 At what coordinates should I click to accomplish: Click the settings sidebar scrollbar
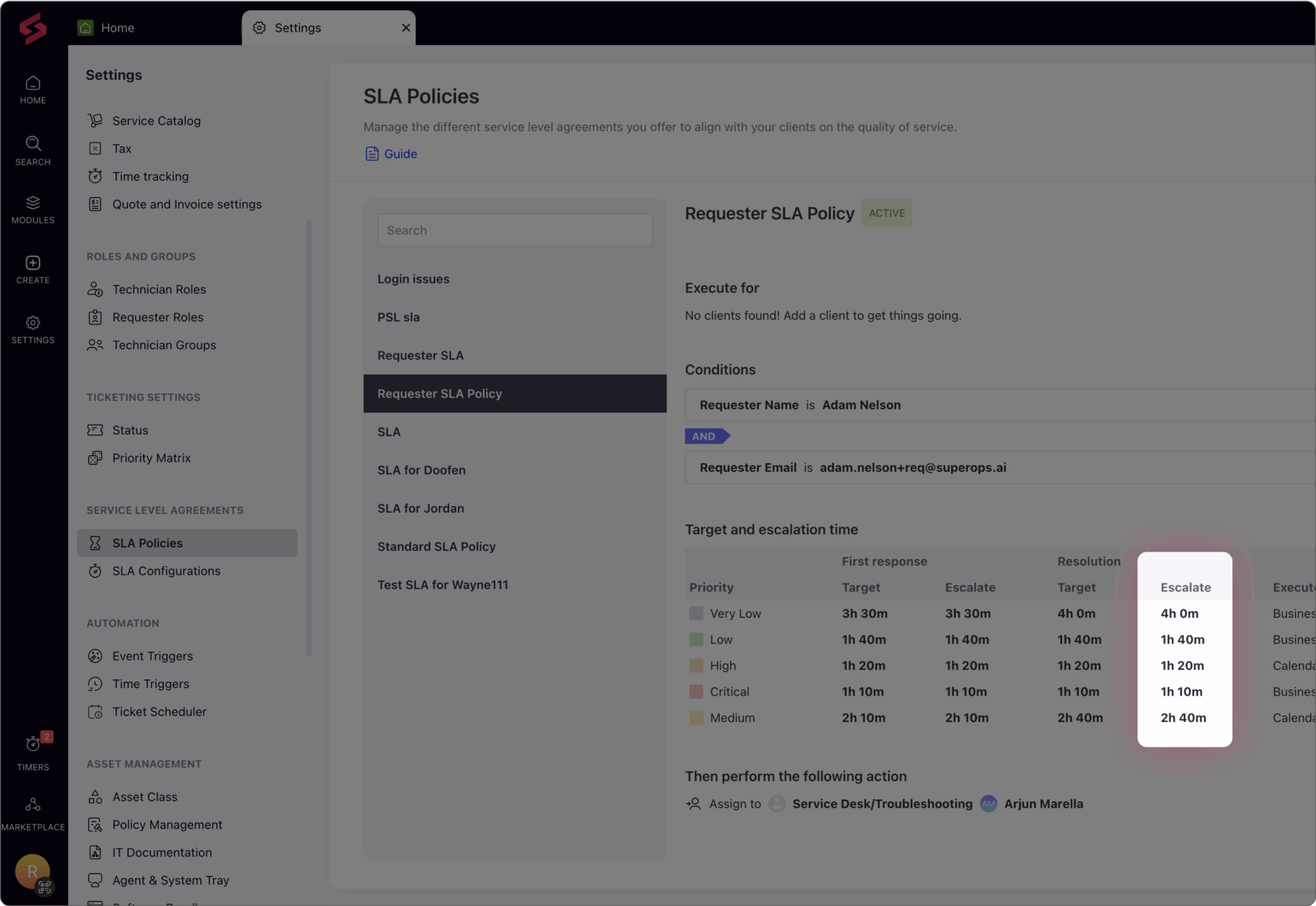click(x=308, y=437)
